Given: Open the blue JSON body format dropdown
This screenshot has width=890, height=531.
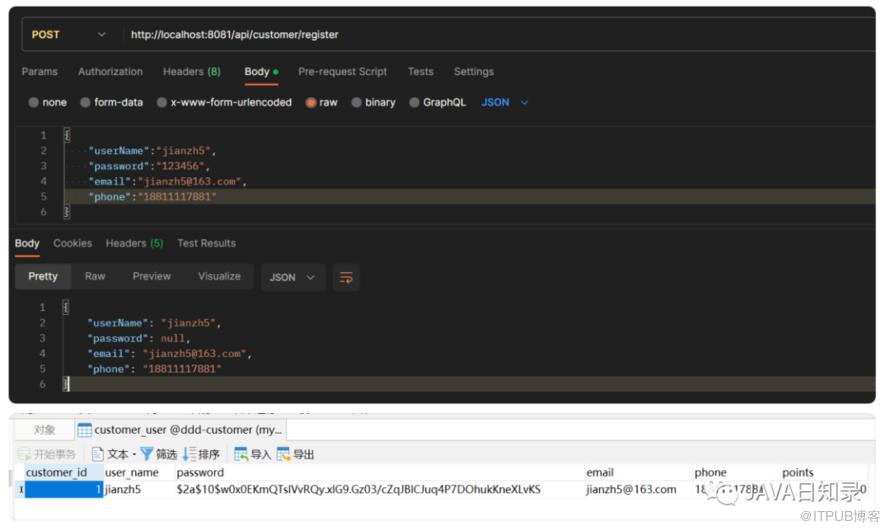Looking at the screenshot, I should pyautogui.click(x=505, y=103).
